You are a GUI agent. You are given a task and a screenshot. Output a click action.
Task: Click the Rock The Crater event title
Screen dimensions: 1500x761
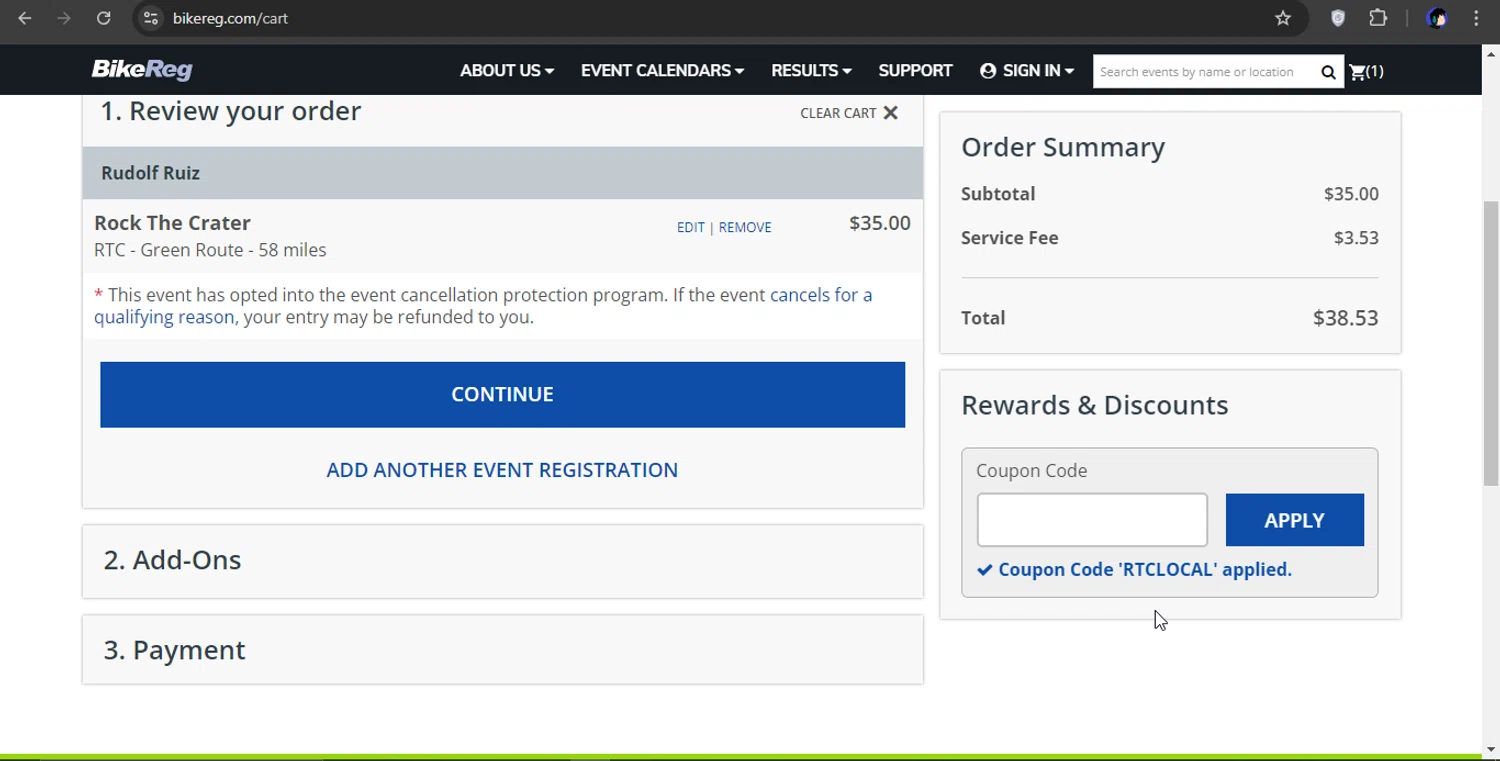[x=172, y=223]
